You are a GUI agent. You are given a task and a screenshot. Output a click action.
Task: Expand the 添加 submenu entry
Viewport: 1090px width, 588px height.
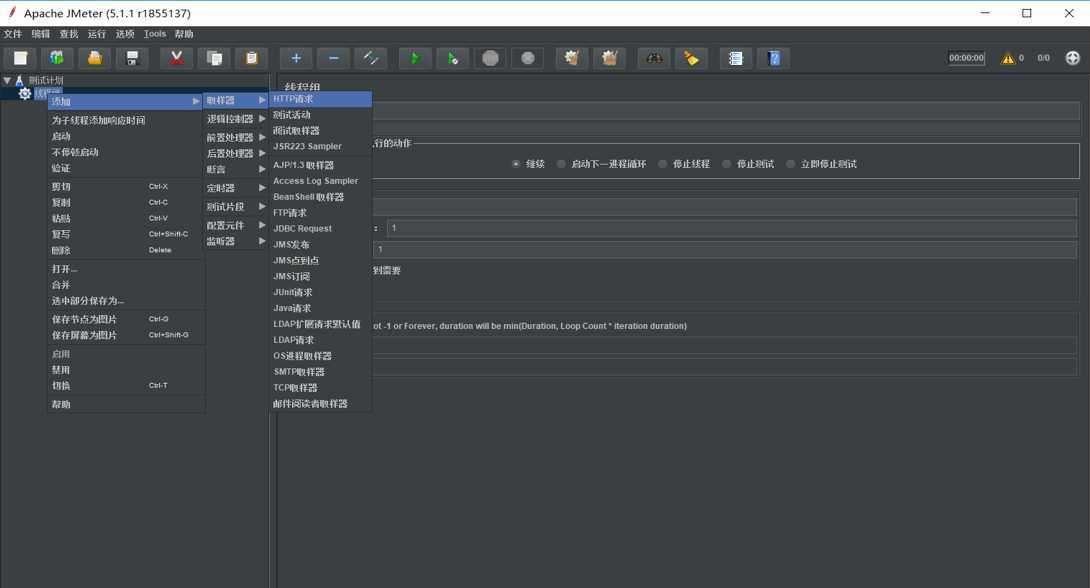click(x=125, y=101)
